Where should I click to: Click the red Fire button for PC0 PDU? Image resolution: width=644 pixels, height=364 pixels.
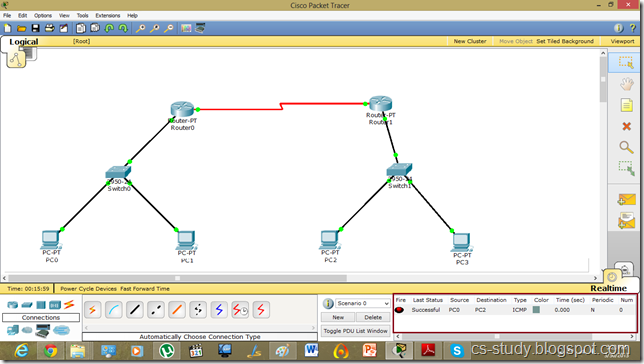tap(399, 310)
